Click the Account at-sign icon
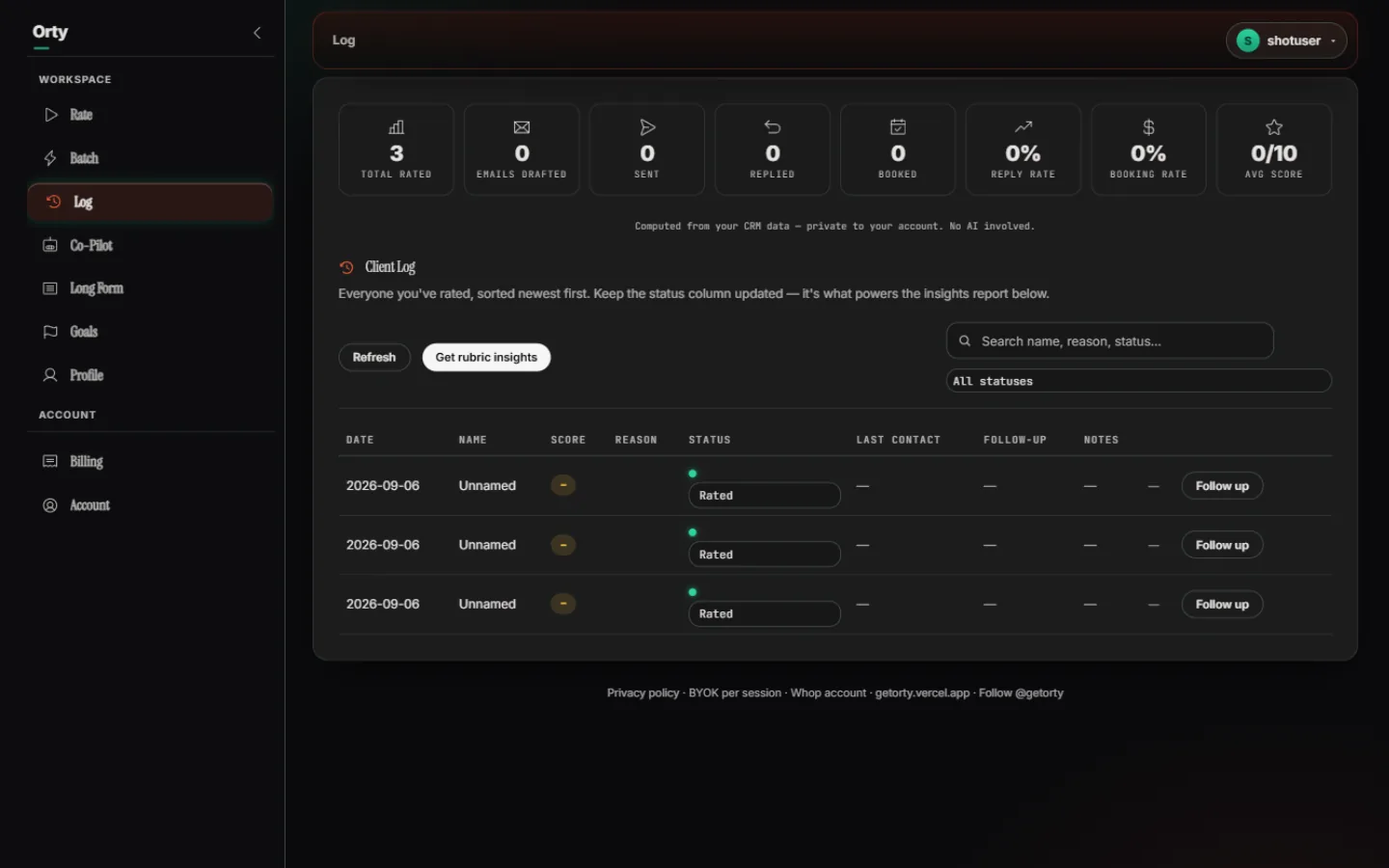This screenshot has width=1389, height=868. tap(50, 505)
